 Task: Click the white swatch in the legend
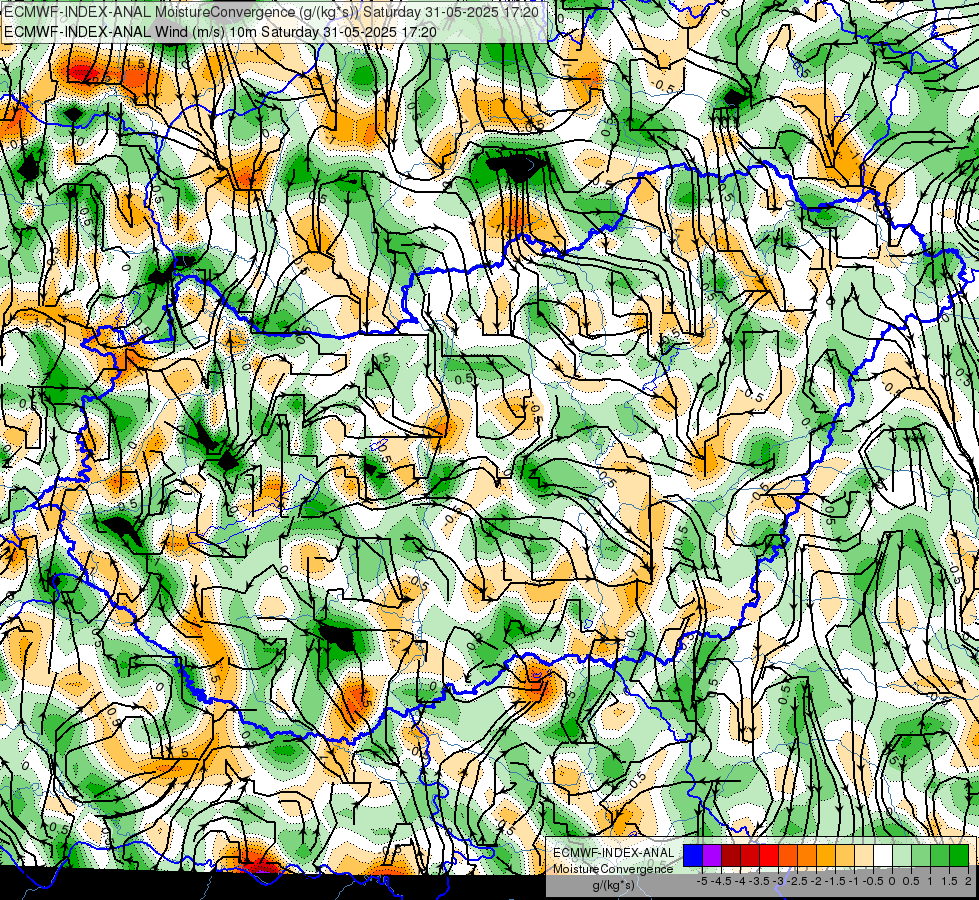pyautogui.click(x=883, y=855)
